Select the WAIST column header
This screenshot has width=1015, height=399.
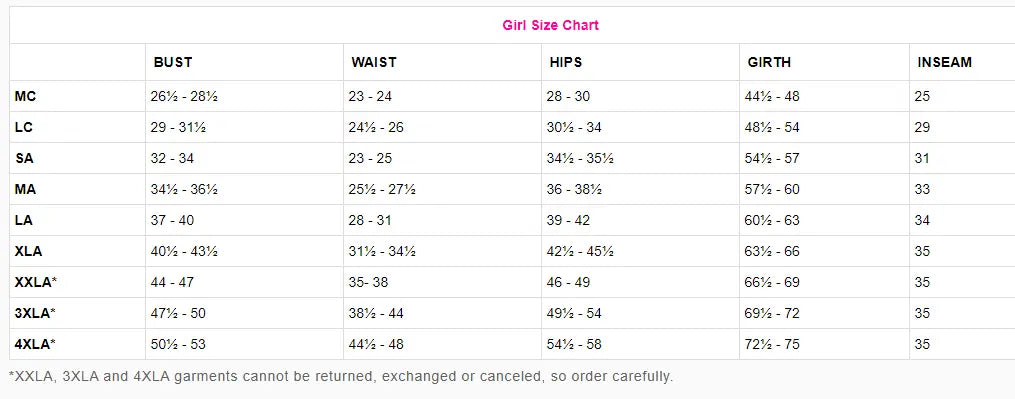[374, 62]
